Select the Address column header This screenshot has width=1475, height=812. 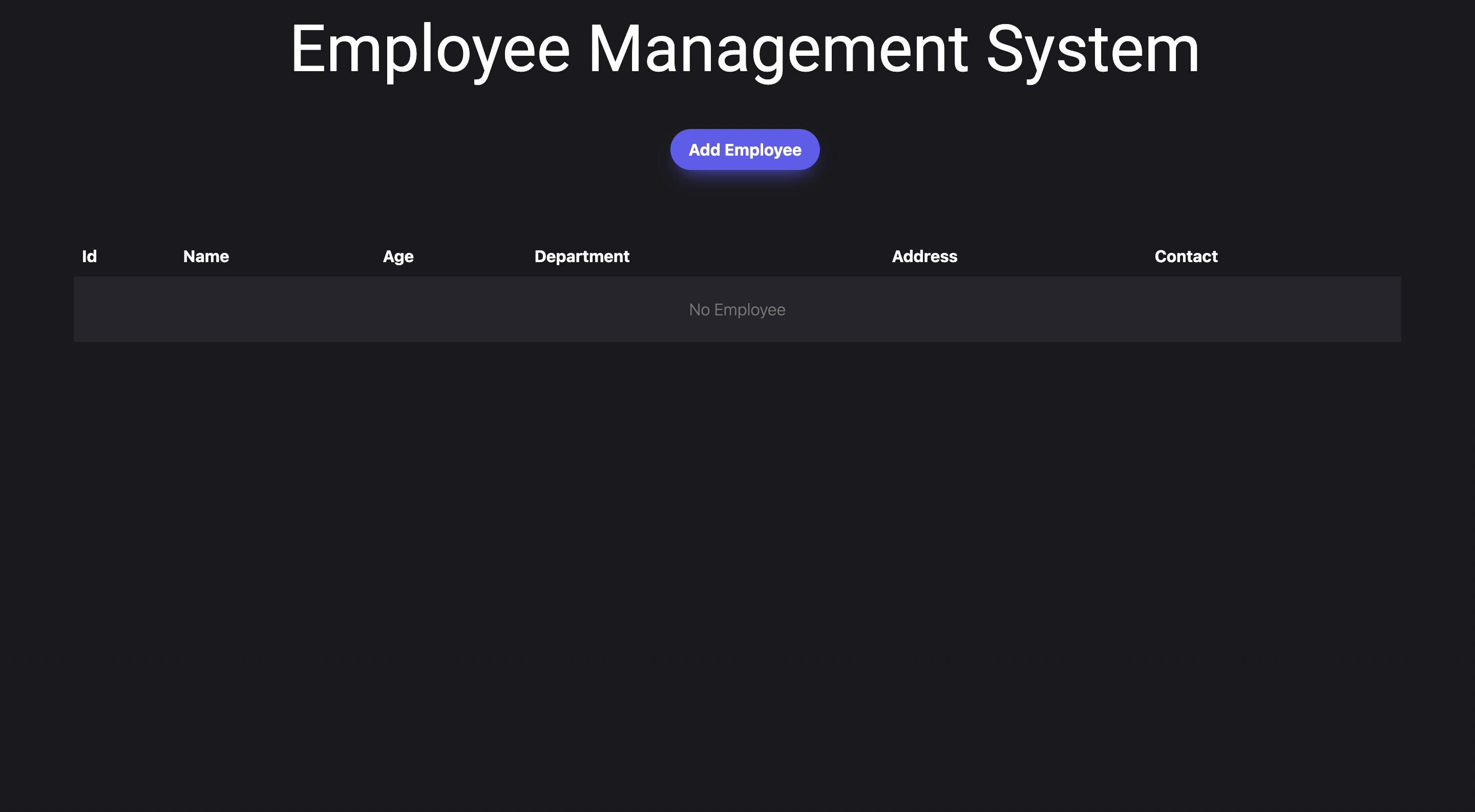tap(924, 257)
